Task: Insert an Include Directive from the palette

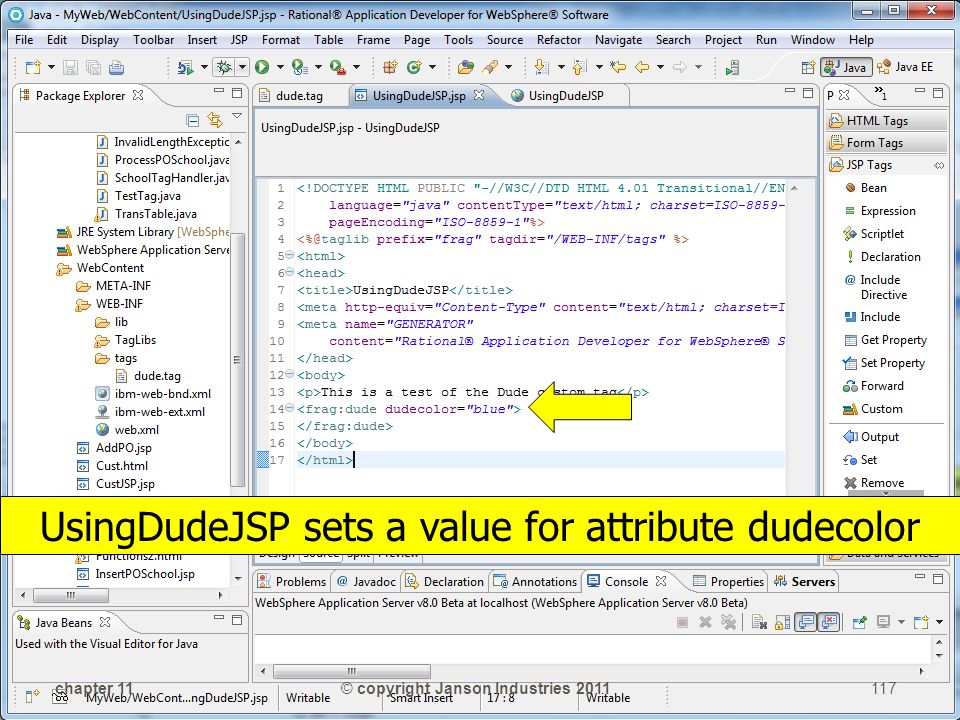Action: point(876,287)
